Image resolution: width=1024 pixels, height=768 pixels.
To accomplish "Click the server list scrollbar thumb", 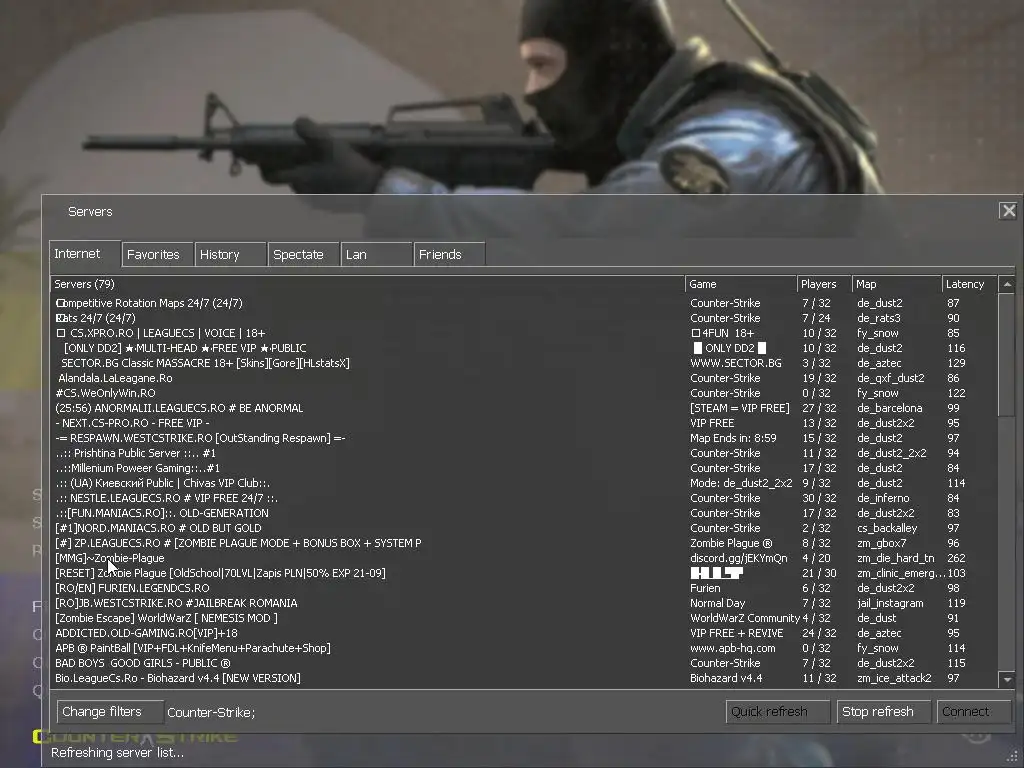I will [1007, 354].
